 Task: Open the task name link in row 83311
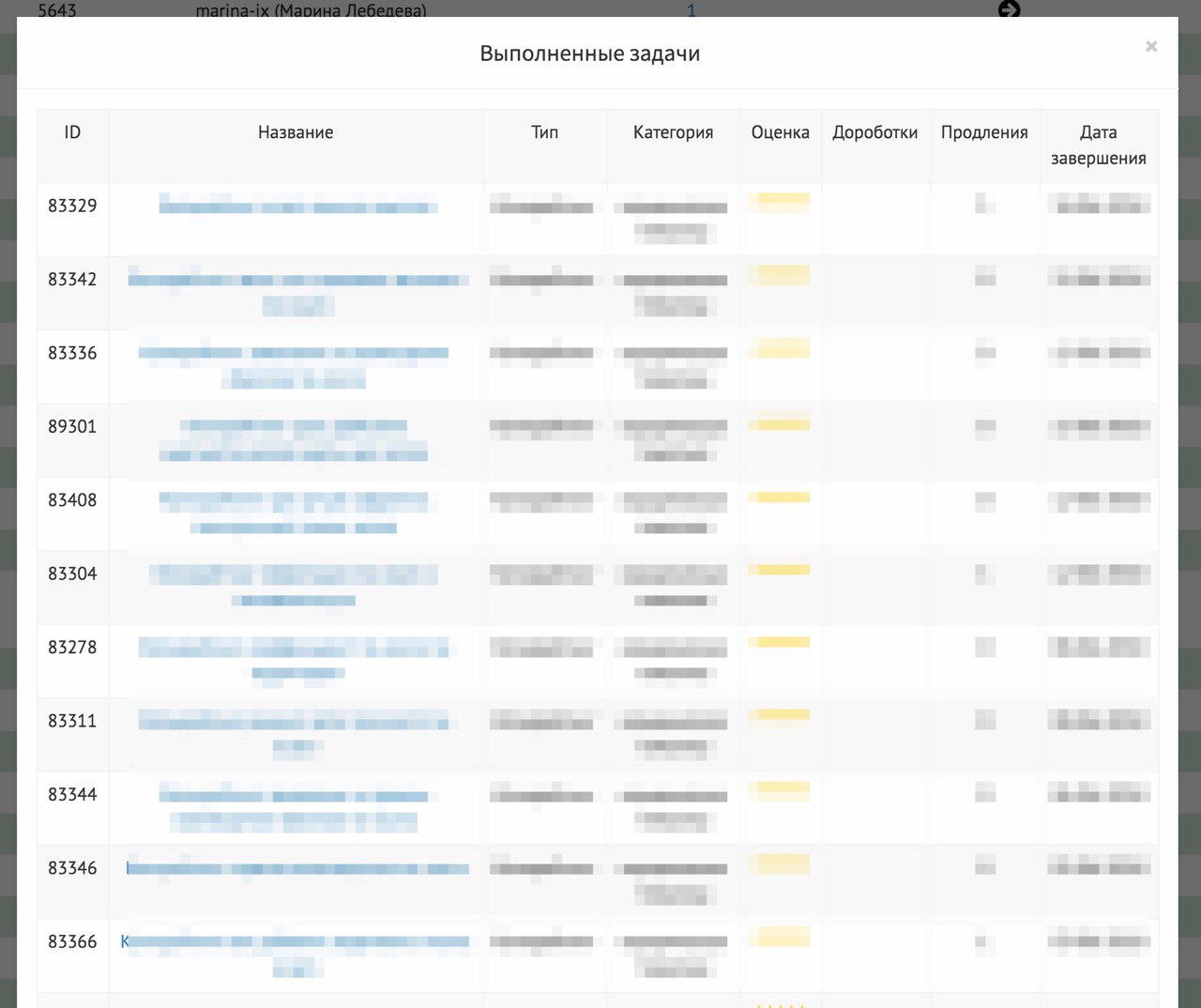pos(295,734)
